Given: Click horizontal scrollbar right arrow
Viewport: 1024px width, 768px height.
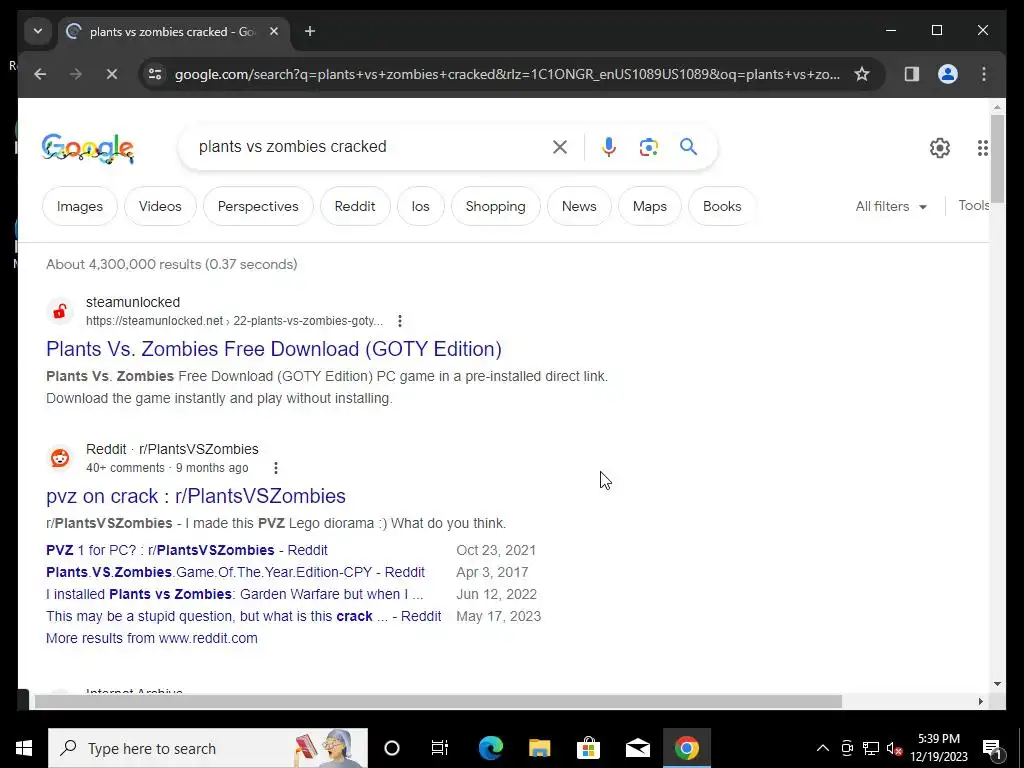Looking at the screenshot, I should click(x=980, y=701).
